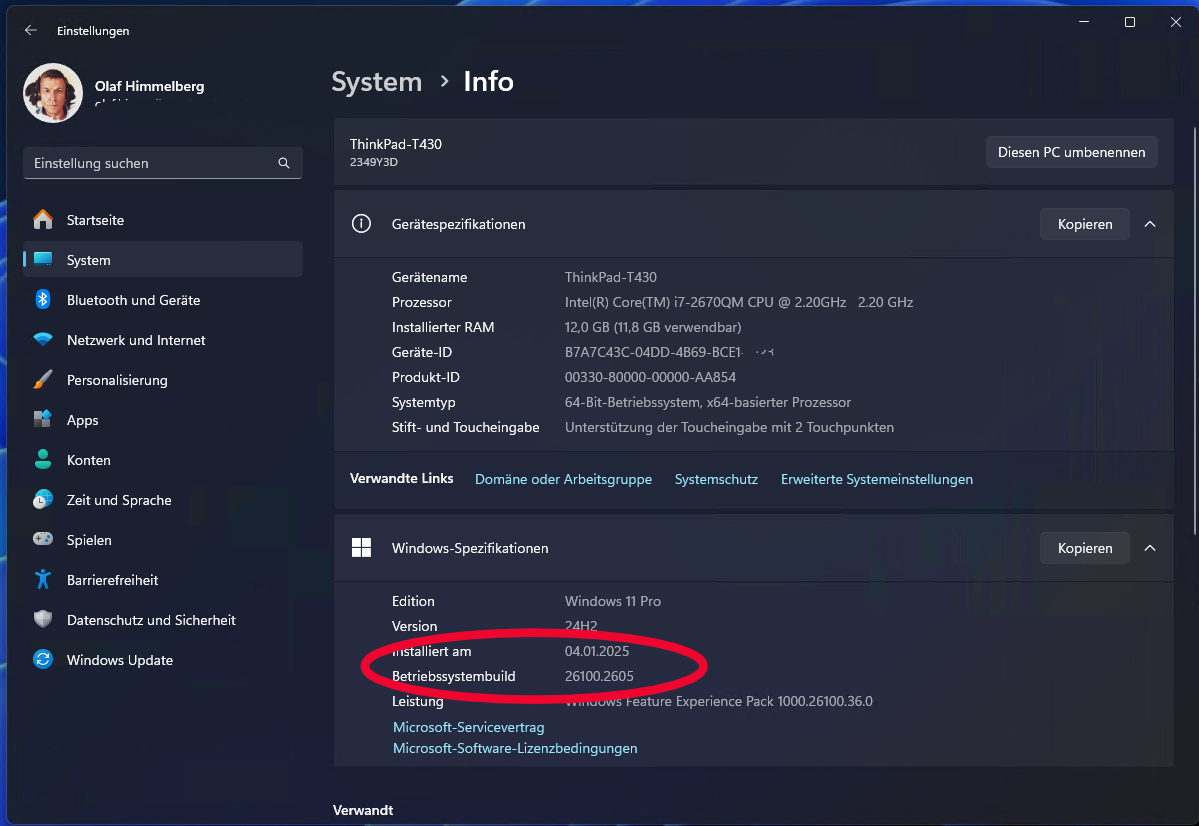
Task: Click Diesen PC umbenennen button
Action: click(x=1071, y=152)
